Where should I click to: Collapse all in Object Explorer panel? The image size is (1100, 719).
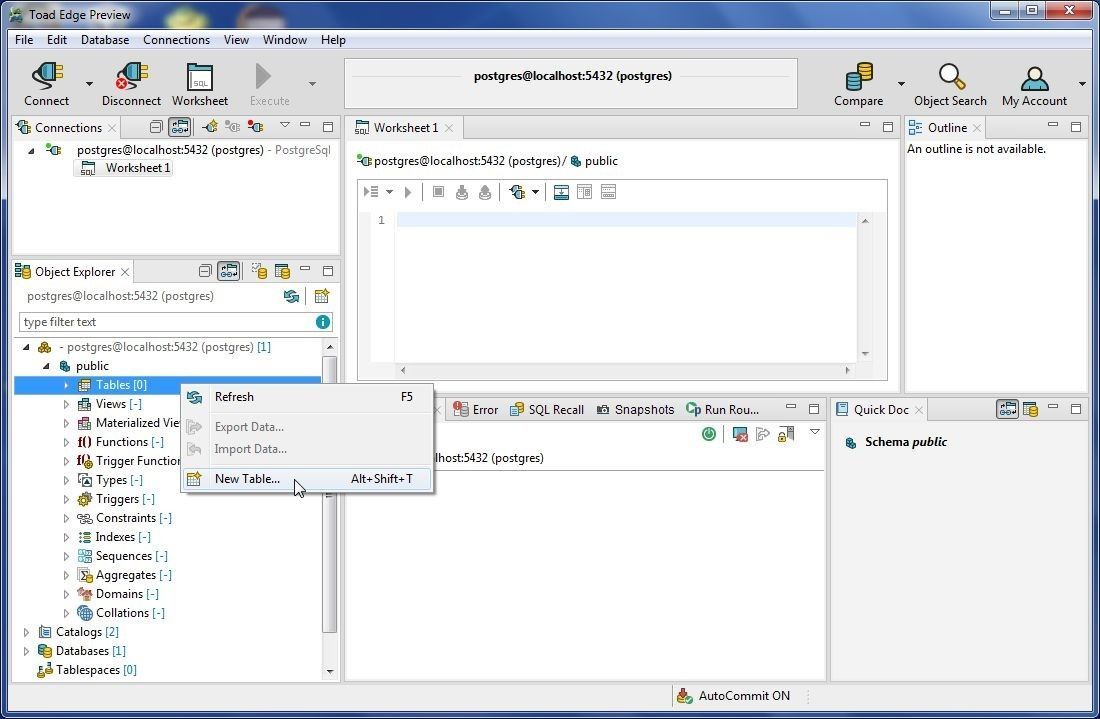coord(205,271)
